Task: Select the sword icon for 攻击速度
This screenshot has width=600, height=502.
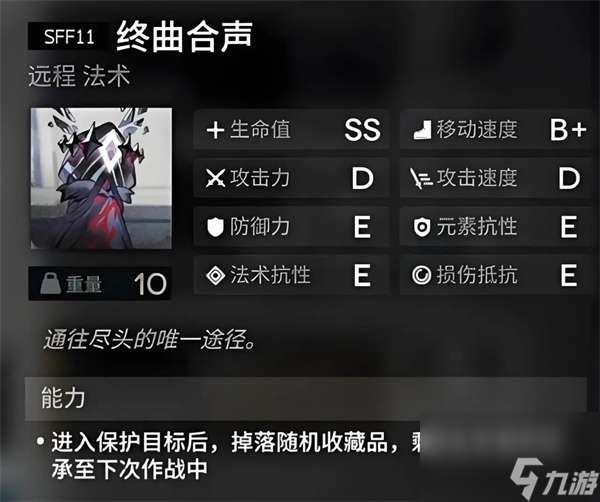Action: [x=421, y=179]
